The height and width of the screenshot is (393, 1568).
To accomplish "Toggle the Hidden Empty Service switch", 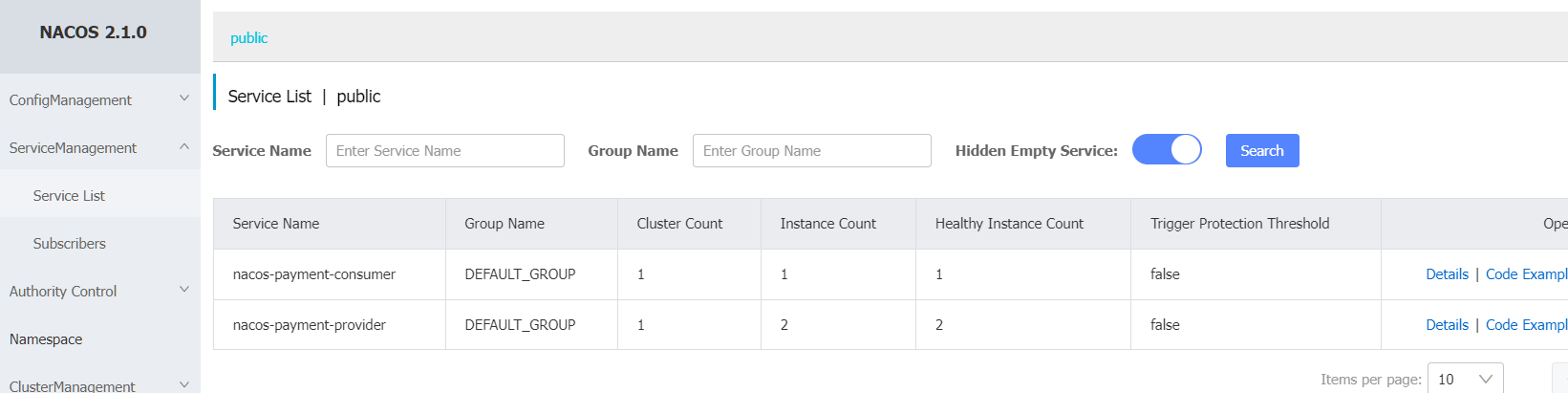I will (x=1167, y=150).
